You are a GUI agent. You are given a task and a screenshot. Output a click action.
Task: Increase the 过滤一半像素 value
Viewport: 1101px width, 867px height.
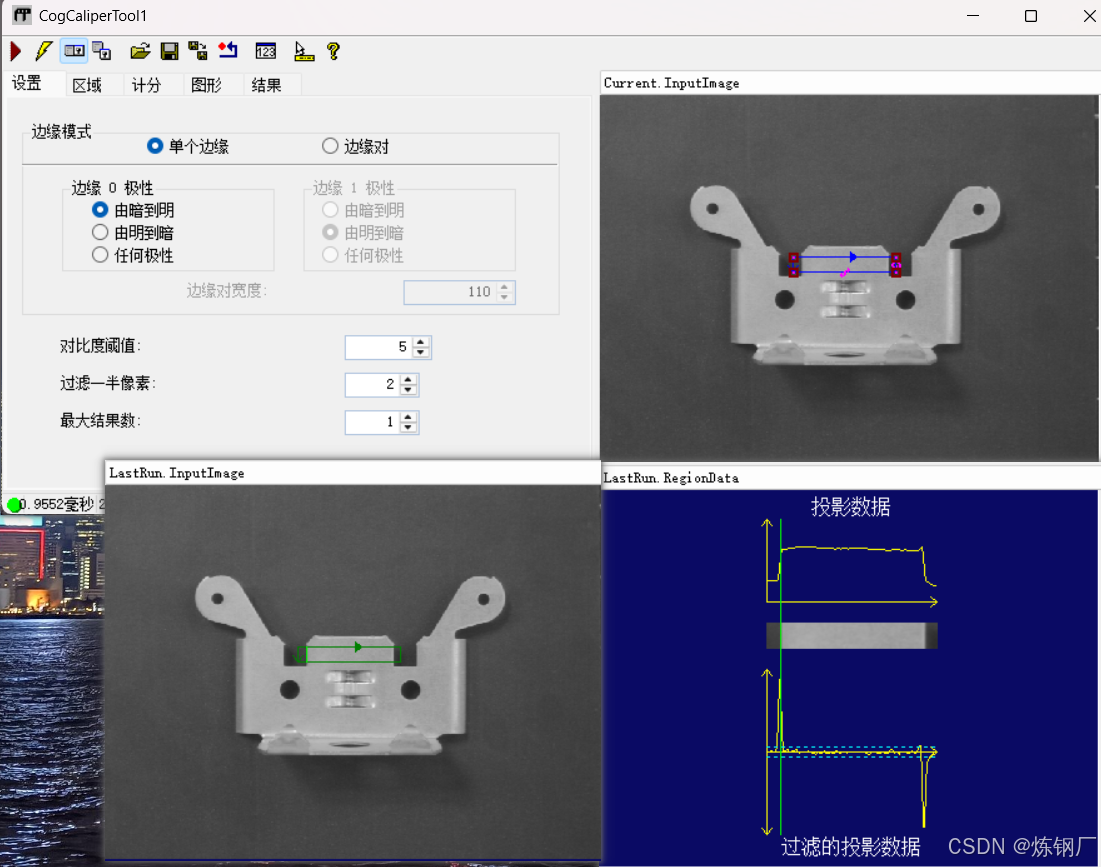(408, 380)
